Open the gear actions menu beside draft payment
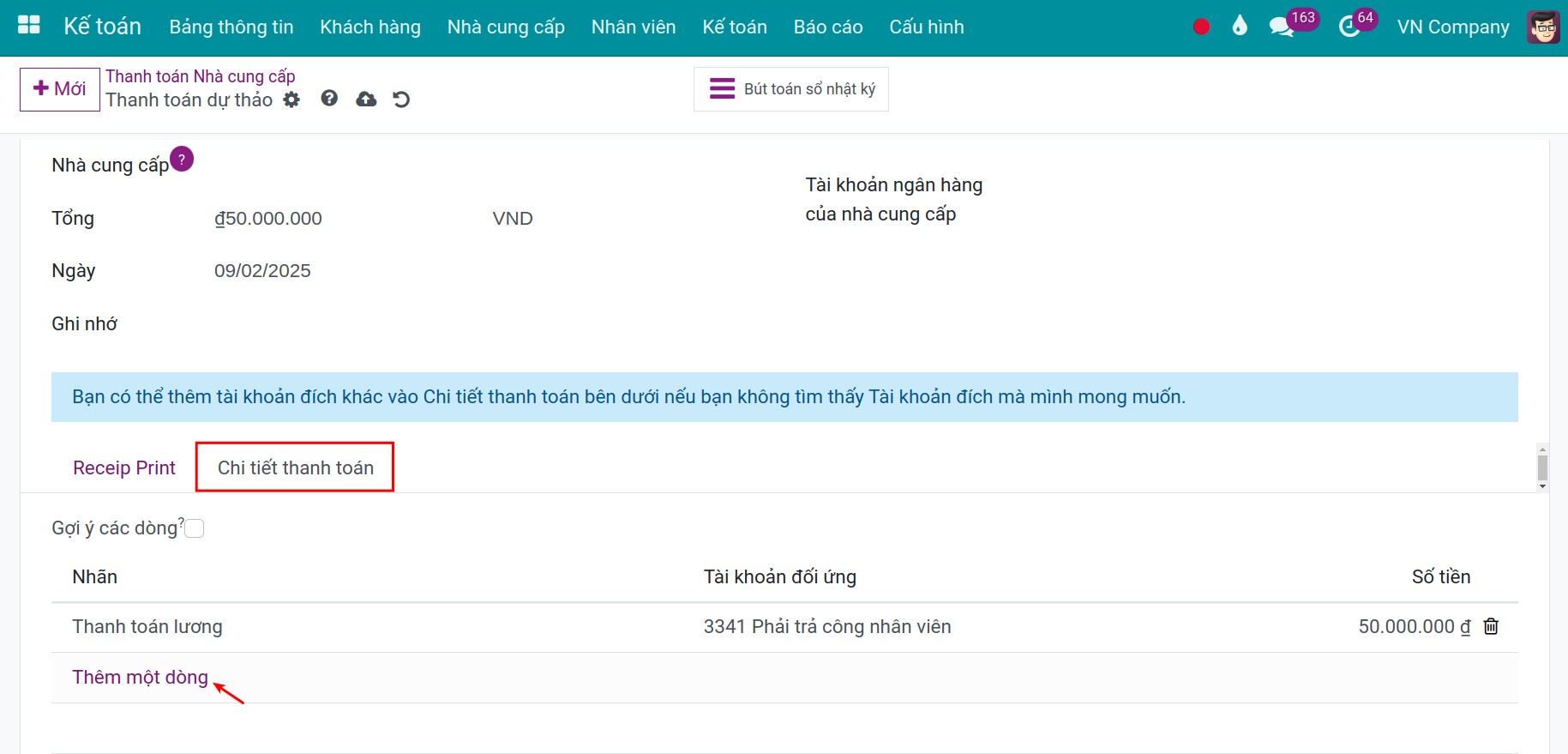The height and width of the screenshot is (754, 1568). [x=291, y=100]
